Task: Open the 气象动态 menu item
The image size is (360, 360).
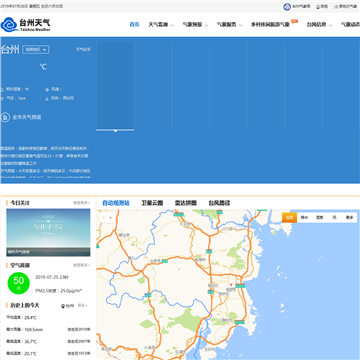Action: (350, 25)
